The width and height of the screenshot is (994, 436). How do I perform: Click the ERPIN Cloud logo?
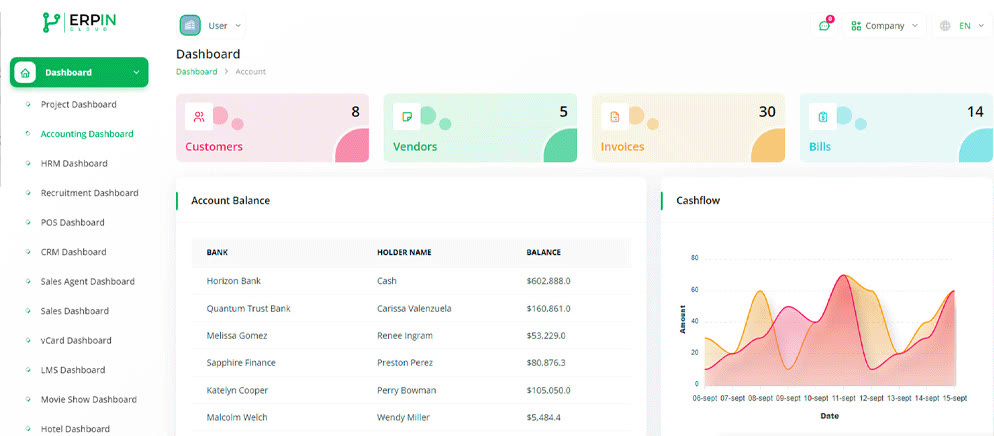tap(79, 23)
